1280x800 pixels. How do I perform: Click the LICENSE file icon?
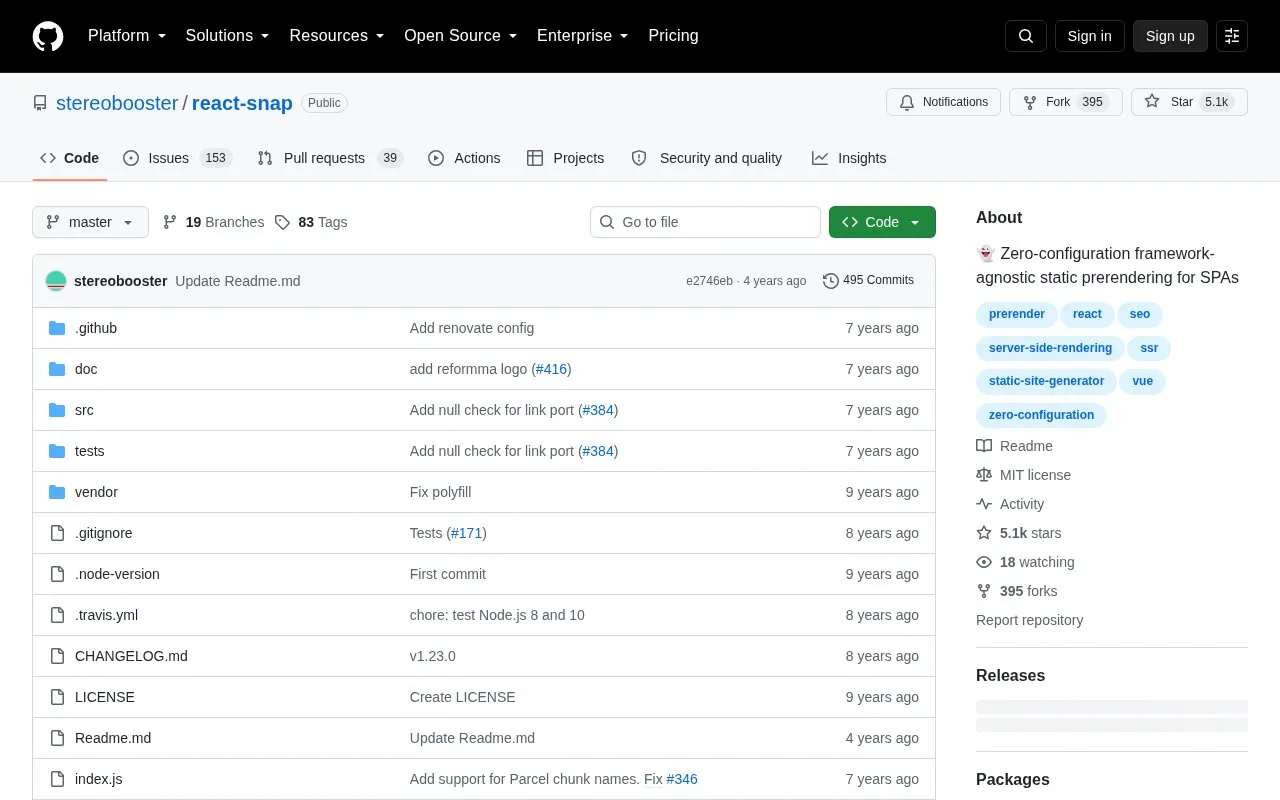click(57, 697)
